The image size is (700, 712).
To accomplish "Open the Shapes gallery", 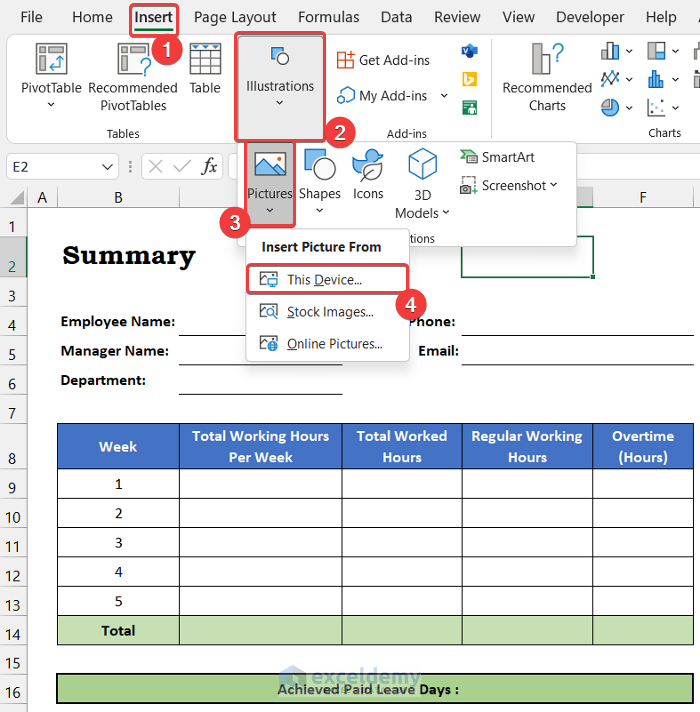I will pos(320,182).
